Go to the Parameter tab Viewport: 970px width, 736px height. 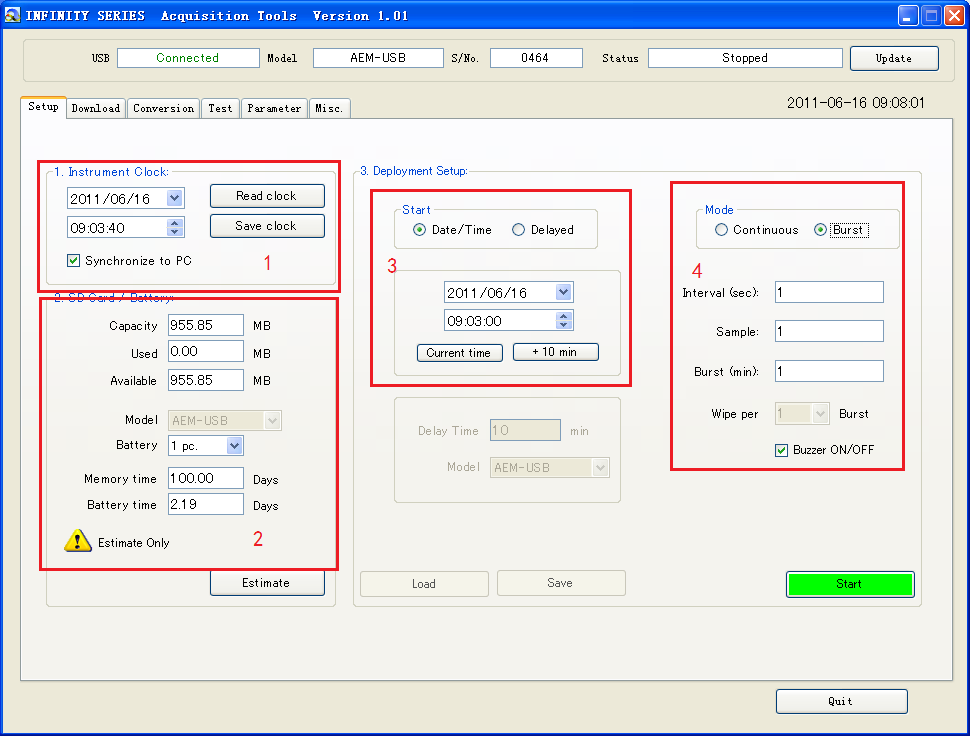click(x=274, y=108)
